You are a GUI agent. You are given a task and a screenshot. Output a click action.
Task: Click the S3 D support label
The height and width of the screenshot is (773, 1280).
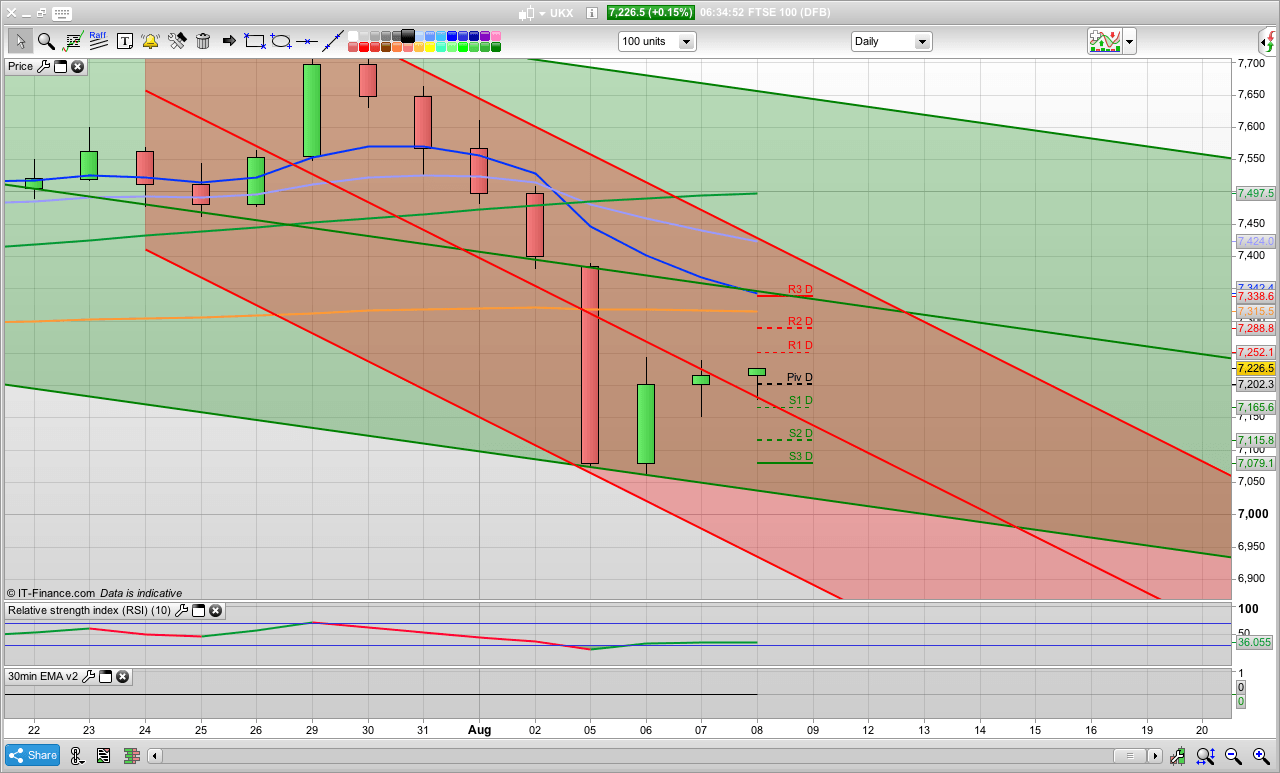[x=800, y=457]
